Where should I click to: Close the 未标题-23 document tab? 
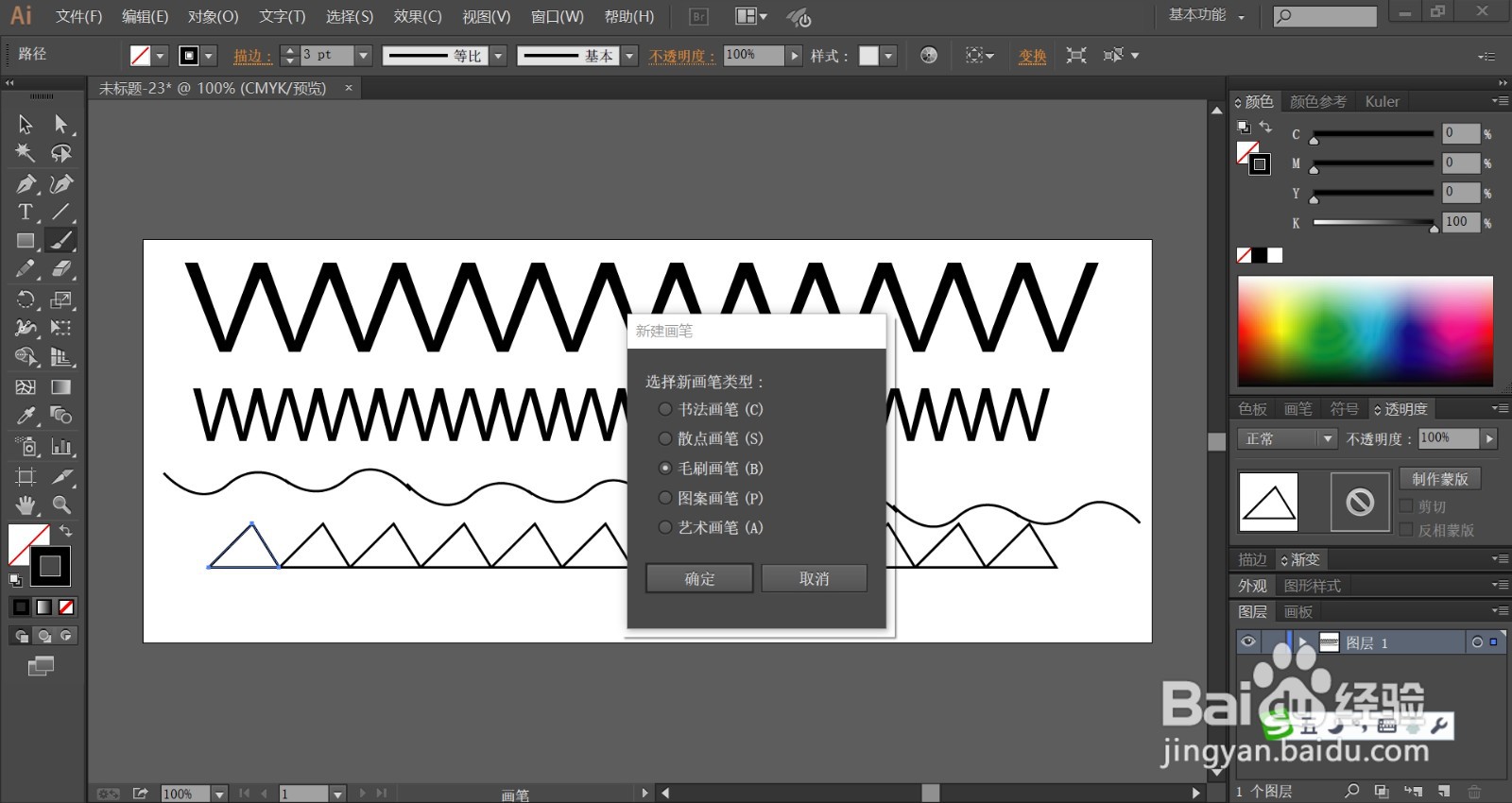point(349,88)
